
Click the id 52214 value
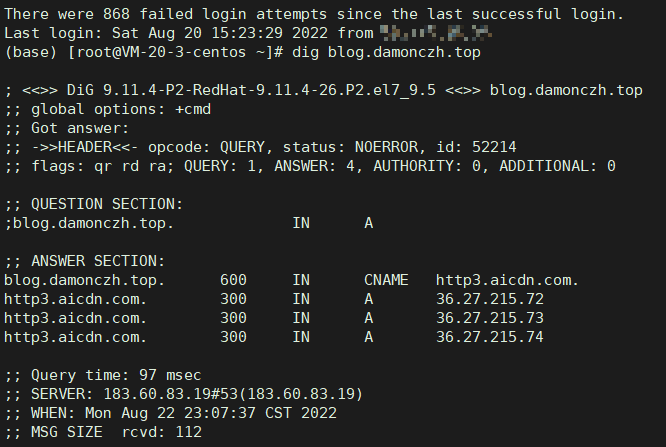[476, 147]
